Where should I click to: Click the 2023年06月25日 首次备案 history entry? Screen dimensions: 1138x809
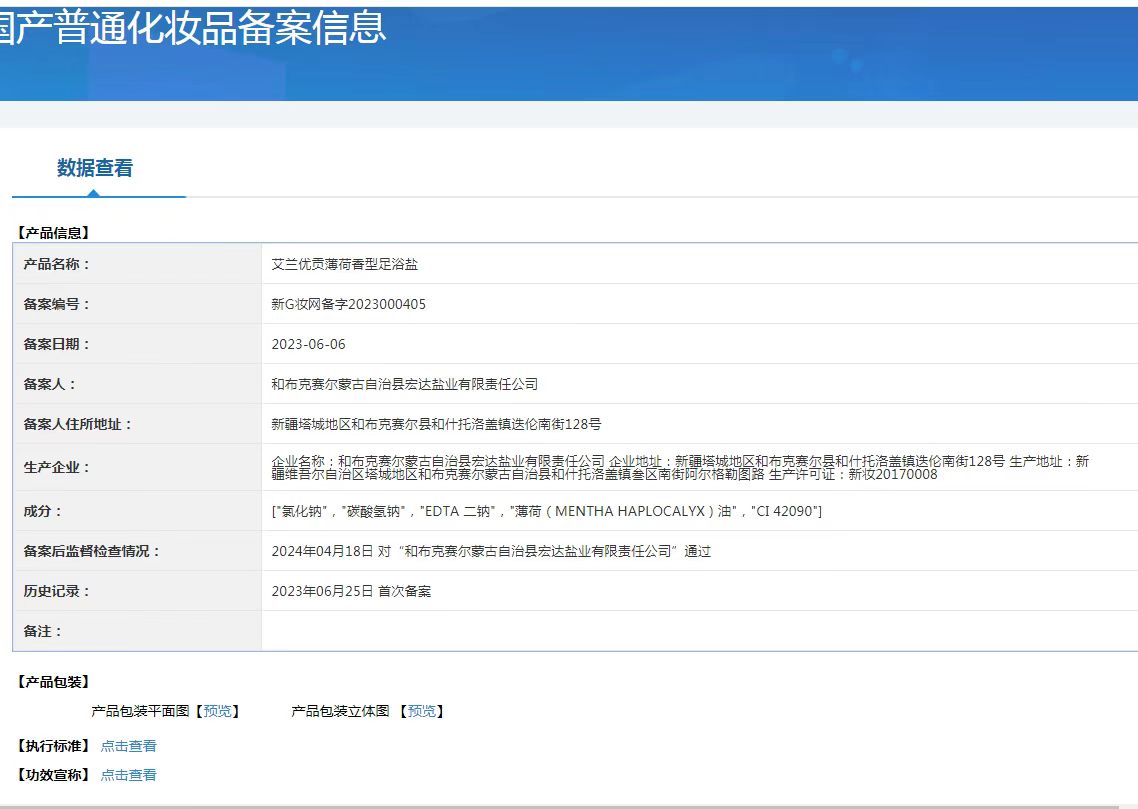[351, 591]
